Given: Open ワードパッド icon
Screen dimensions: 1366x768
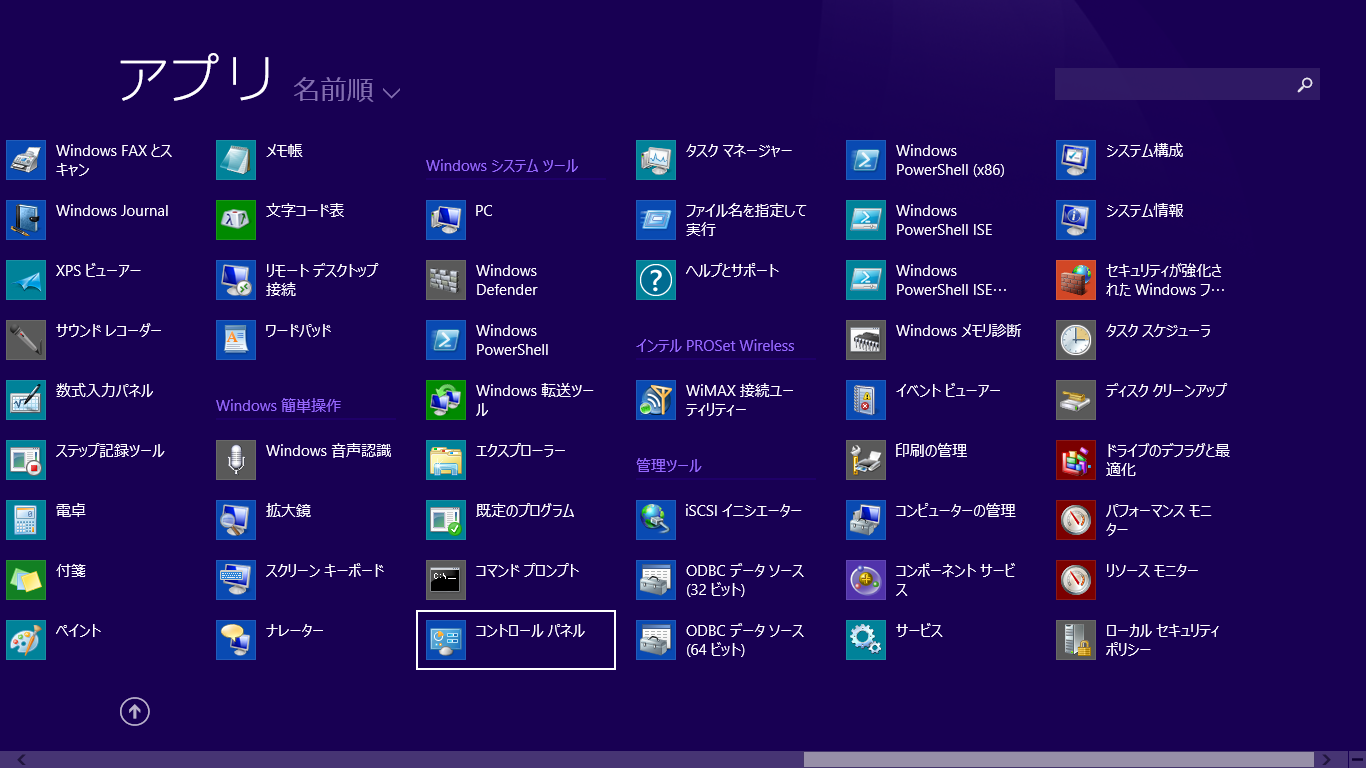Looking at the screenshot, I should 236,340.
